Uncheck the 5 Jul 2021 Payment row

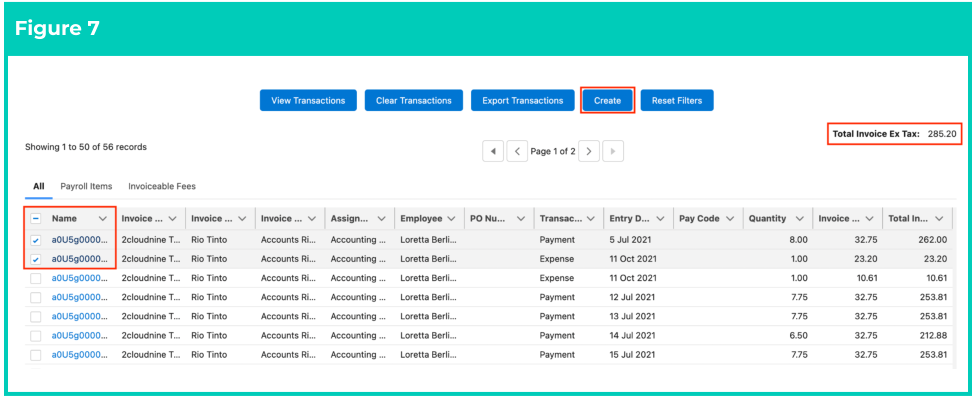pyautogui.click(x=35, y=240)
